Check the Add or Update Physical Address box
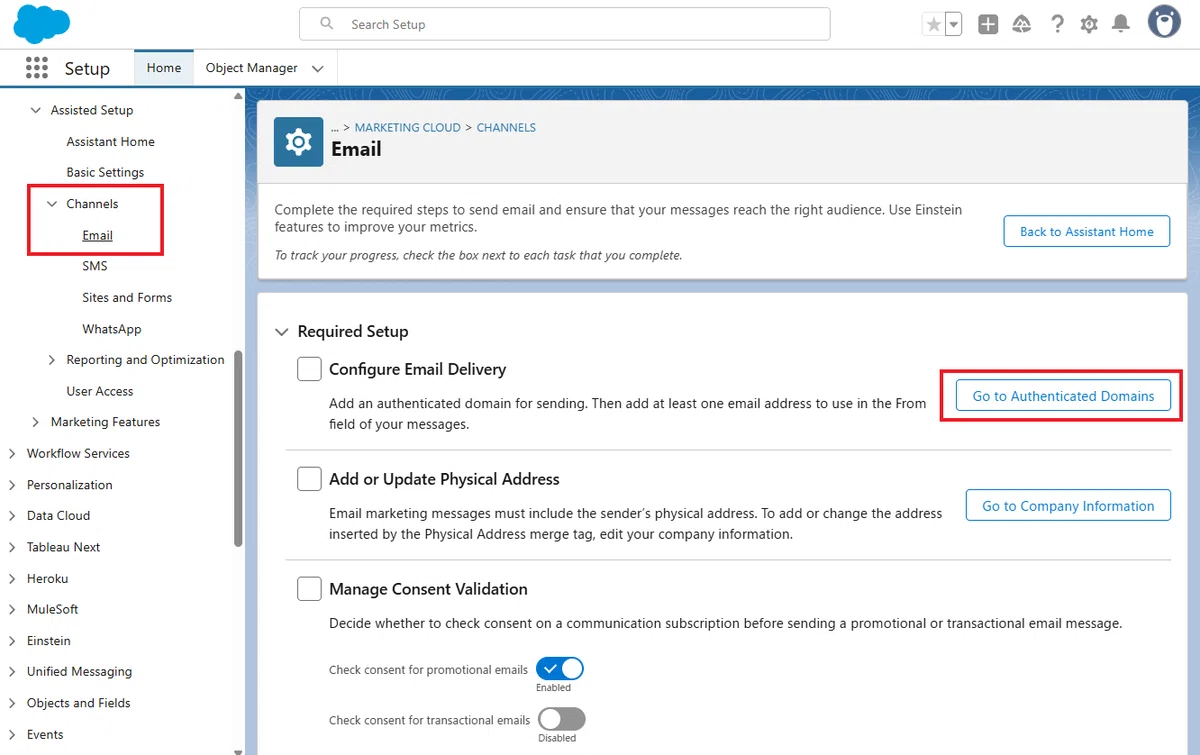 click(x=309, y=479)
